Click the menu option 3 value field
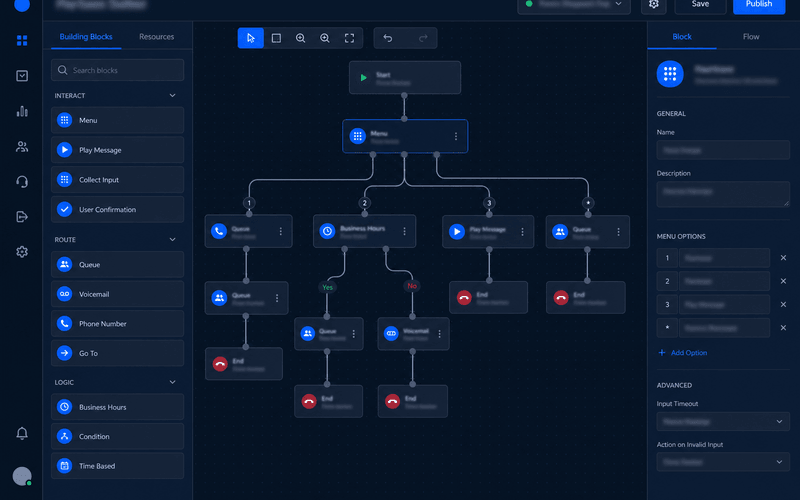This screenshot has height=500, width=800. point(724,305)
